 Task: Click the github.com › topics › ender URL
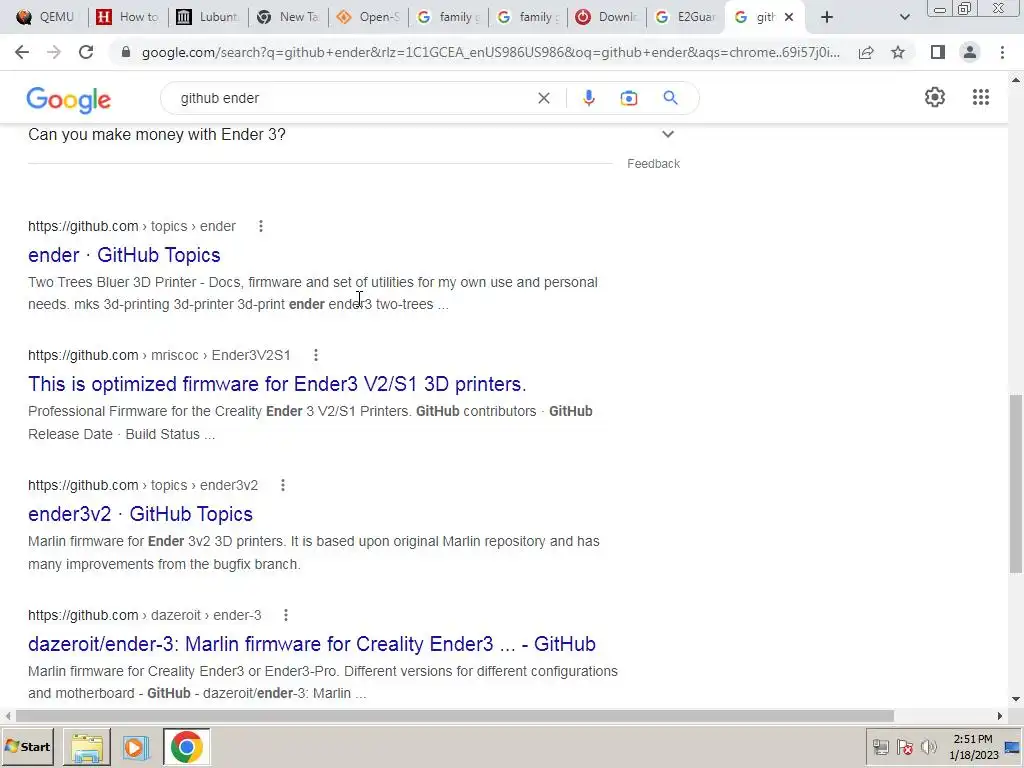(x=132, y=226)
